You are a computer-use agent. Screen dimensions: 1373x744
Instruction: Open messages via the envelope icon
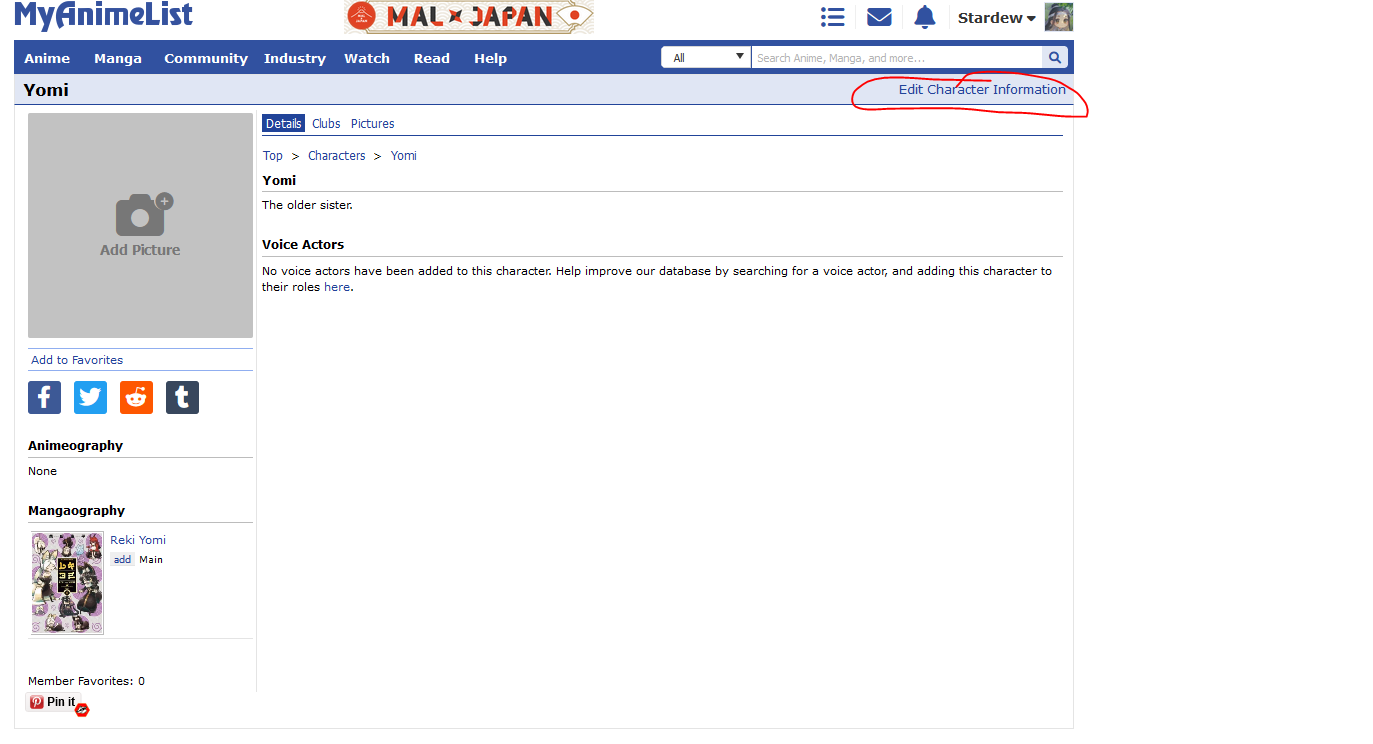[879, 17]
